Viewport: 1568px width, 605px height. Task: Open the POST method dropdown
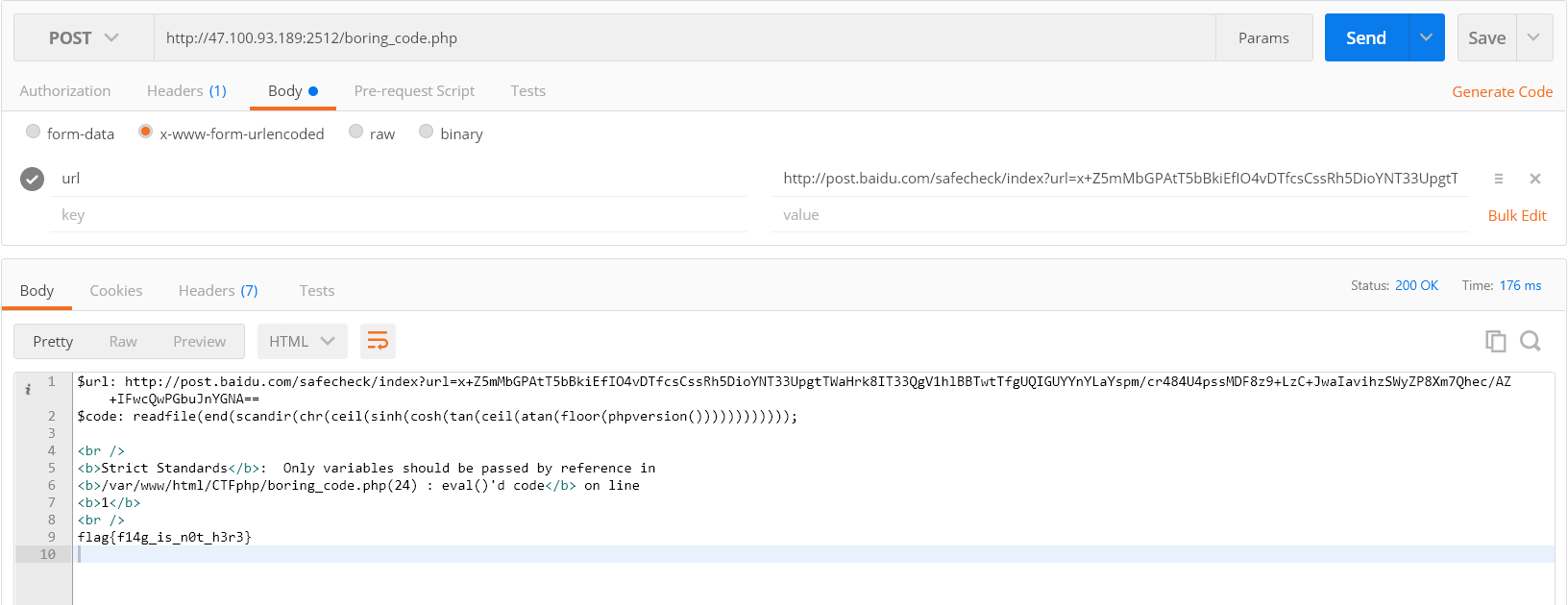(x=84, y=38)
